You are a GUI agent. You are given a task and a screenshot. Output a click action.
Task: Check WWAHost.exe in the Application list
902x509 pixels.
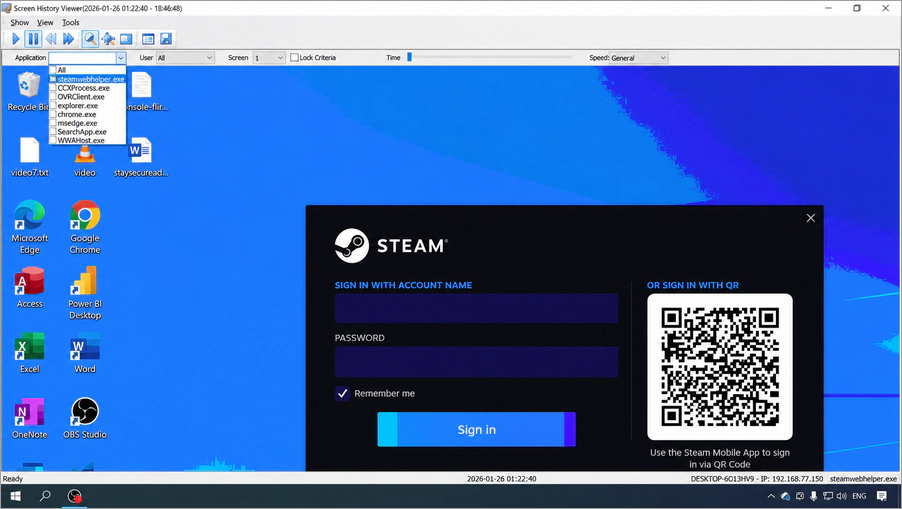pyautogui.click(x=53, y=140)
